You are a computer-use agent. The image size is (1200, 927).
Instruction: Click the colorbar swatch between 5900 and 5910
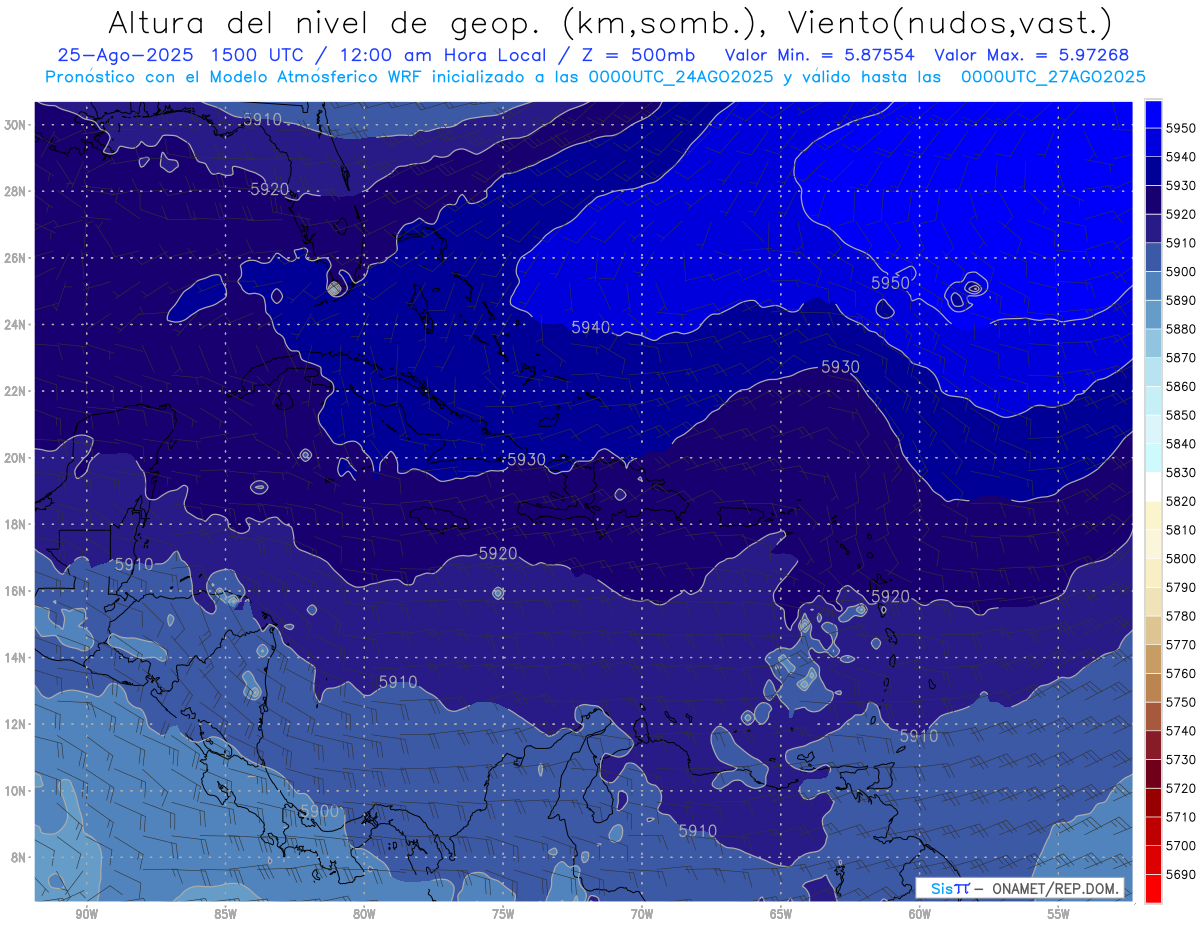coord(1153,257)
